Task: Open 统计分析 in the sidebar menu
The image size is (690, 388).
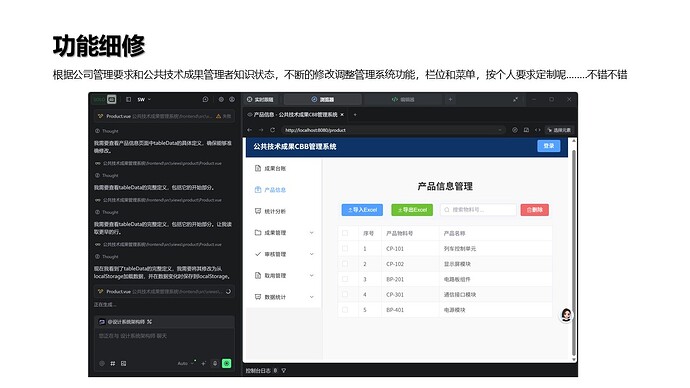Action: pos(284,211)
